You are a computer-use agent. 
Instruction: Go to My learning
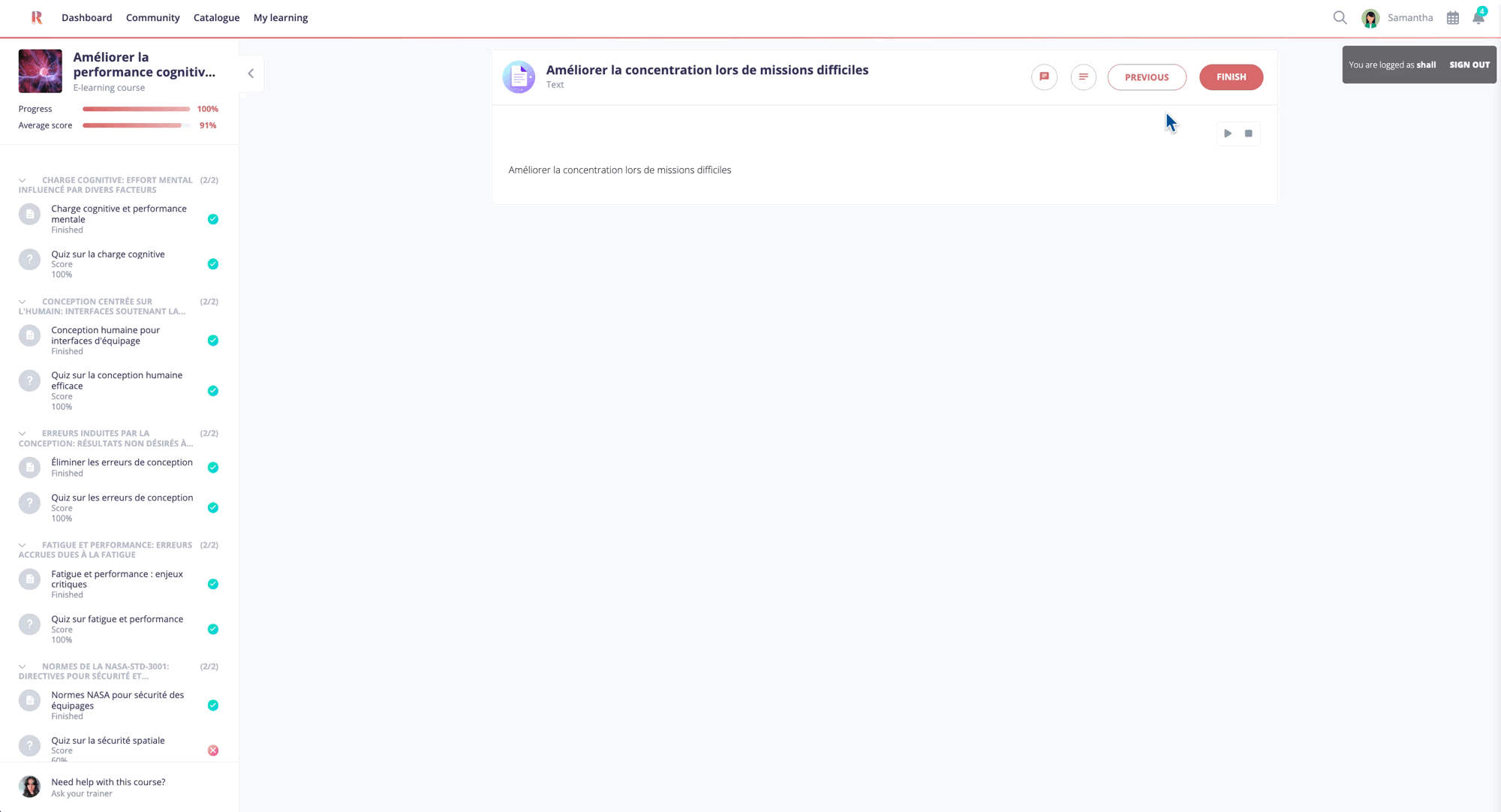pos(280,17)
